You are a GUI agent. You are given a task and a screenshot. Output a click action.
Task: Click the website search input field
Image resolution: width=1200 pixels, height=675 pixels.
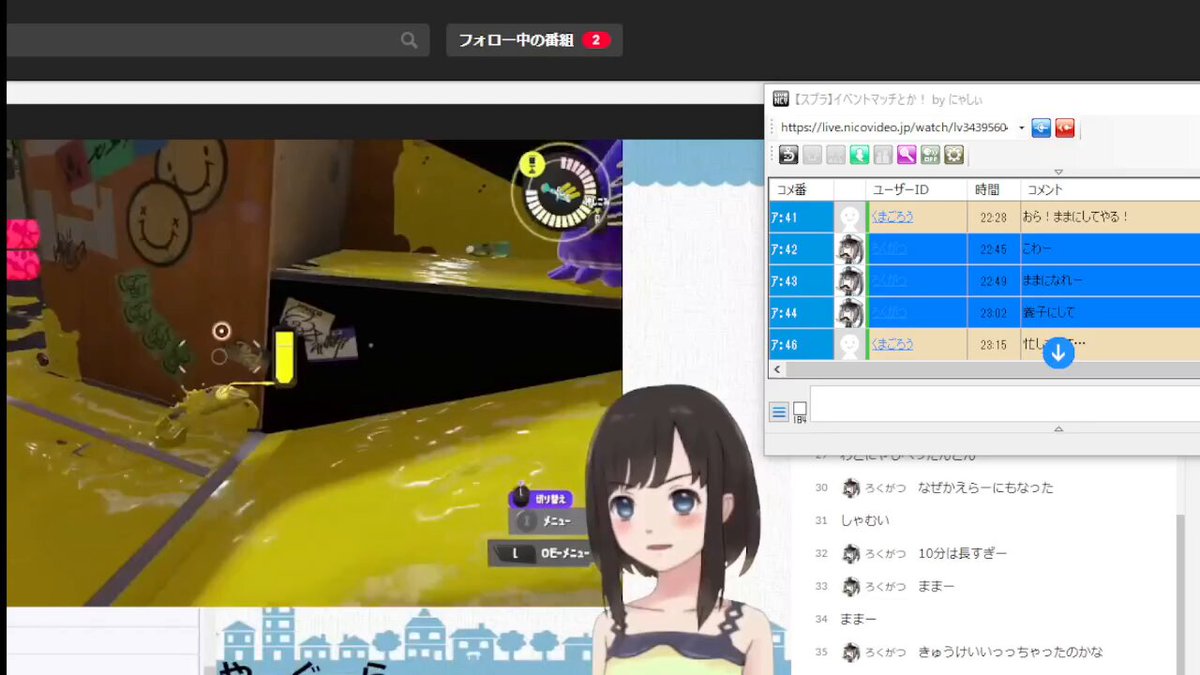tap(200, 40)
